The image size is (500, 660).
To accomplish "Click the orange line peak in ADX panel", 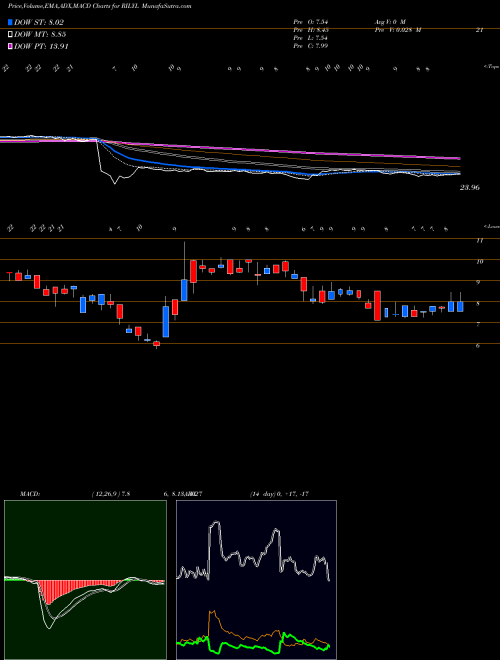I will (x=212, y=613).
